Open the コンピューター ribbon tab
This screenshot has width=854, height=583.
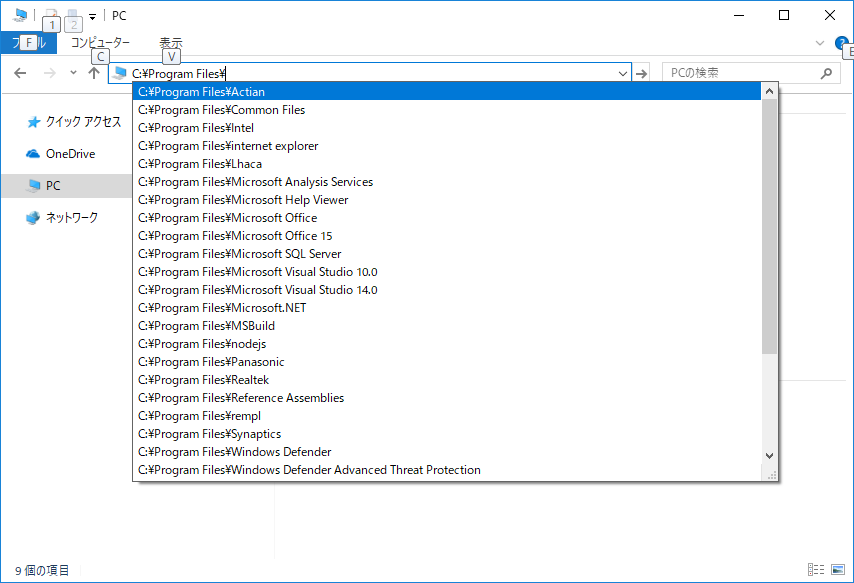click(101, 43)
